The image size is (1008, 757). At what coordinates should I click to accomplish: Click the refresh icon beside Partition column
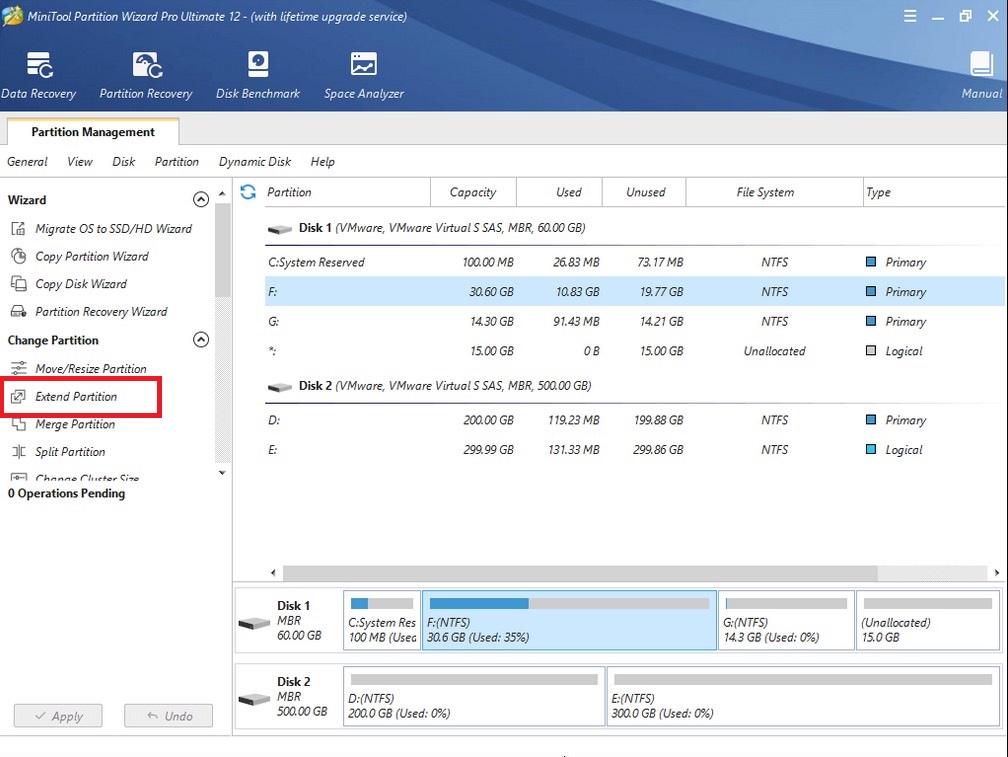[x=248, y=191]
